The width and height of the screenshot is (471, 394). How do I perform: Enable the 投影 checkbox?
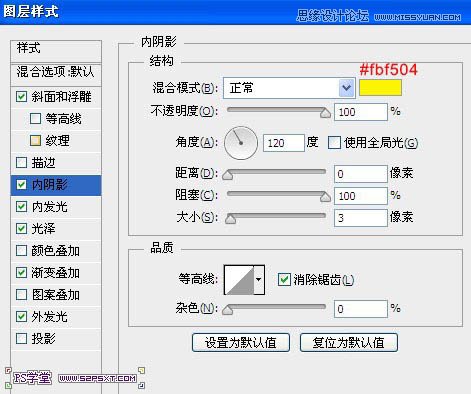click(x=21, y=339)
